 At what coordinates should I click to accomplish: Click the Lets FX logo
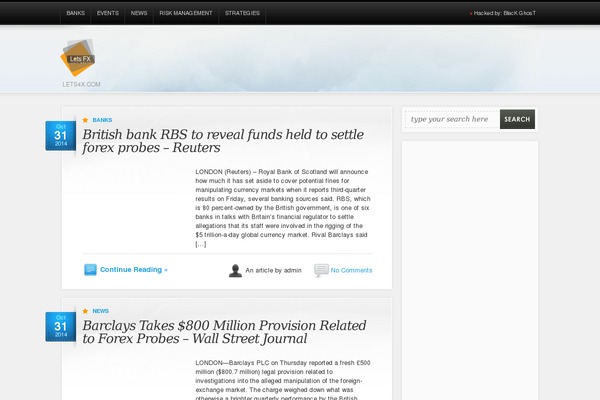(78, 58)
